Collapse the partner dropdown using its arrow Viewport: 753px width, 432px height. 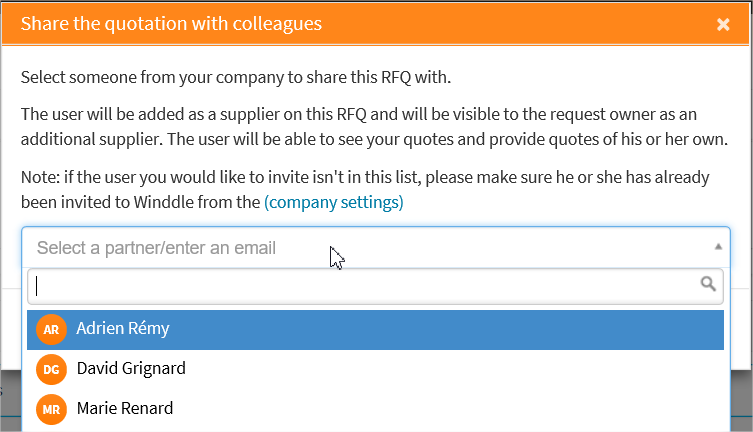click(x=717, y=247)
